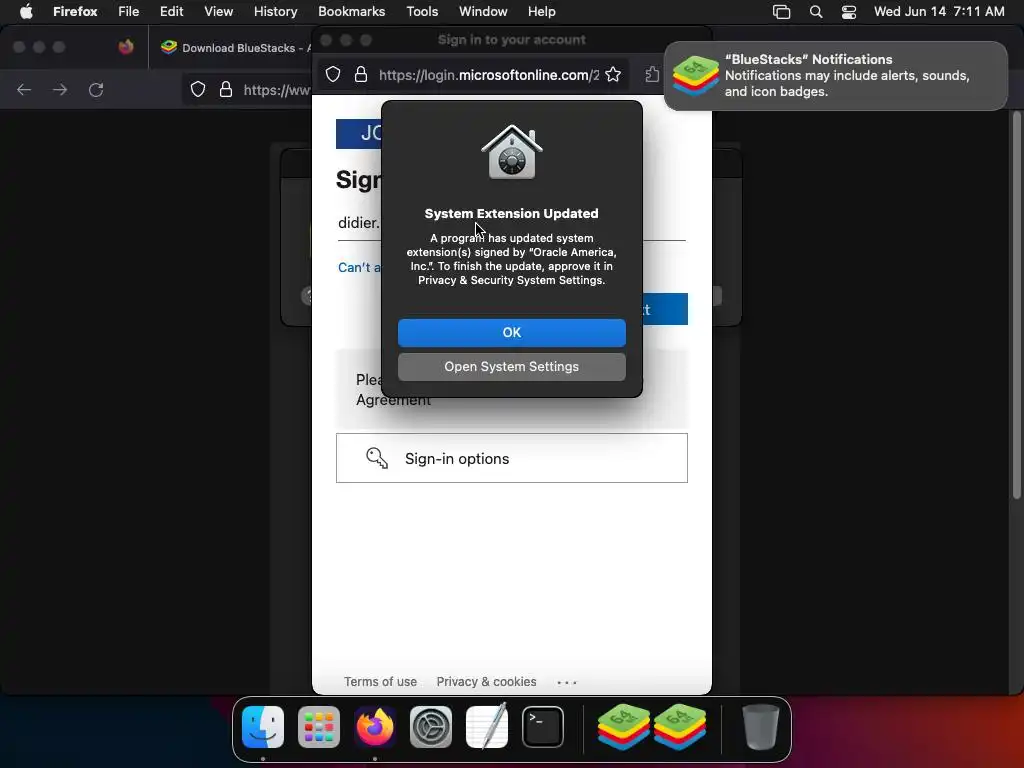Open Privacy & cookies link
This screenshot has width=1024, height=768.
click(487, 682)
